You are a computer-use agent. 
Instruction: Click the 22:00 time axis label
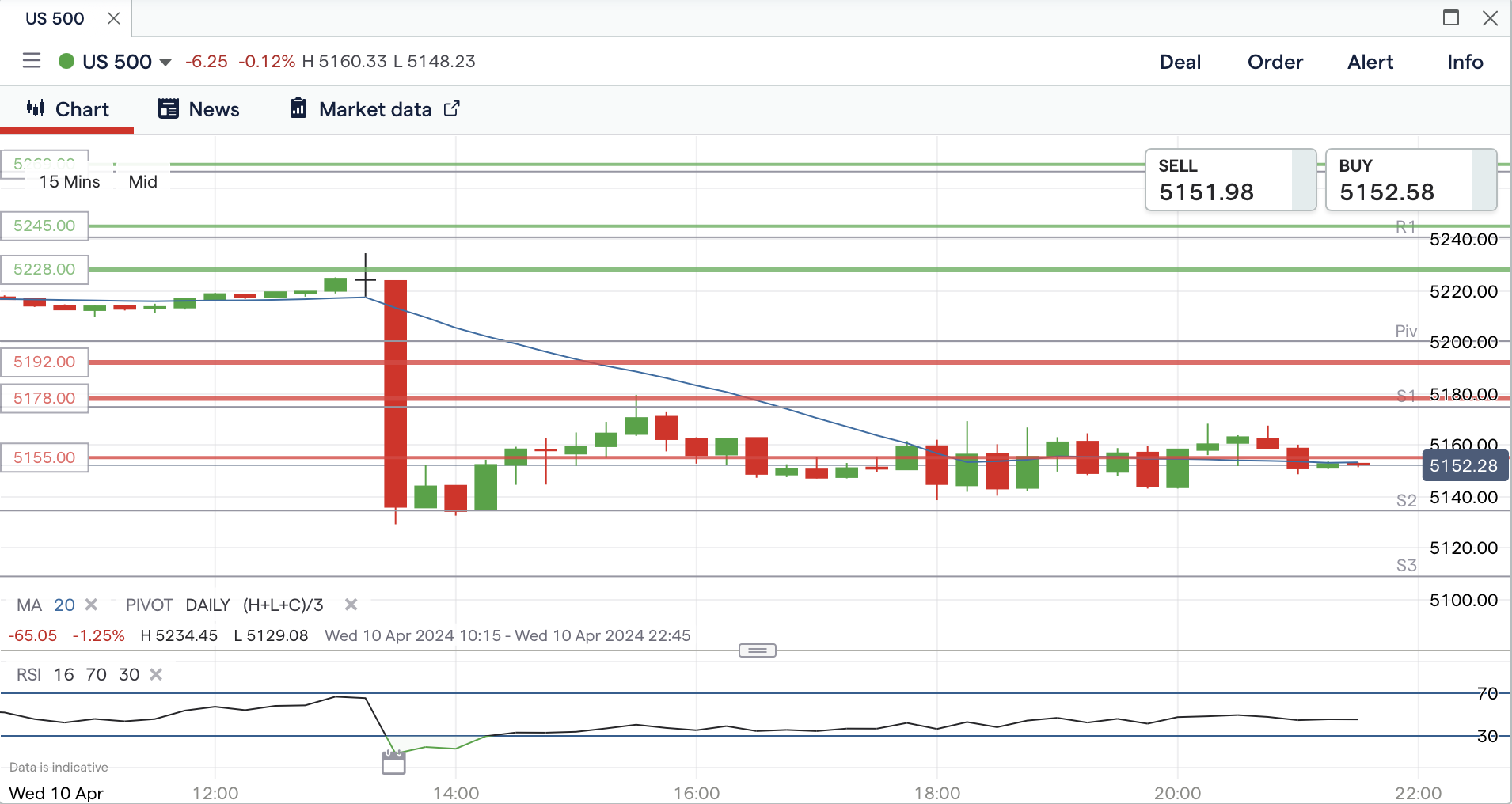coord(1419,793)
